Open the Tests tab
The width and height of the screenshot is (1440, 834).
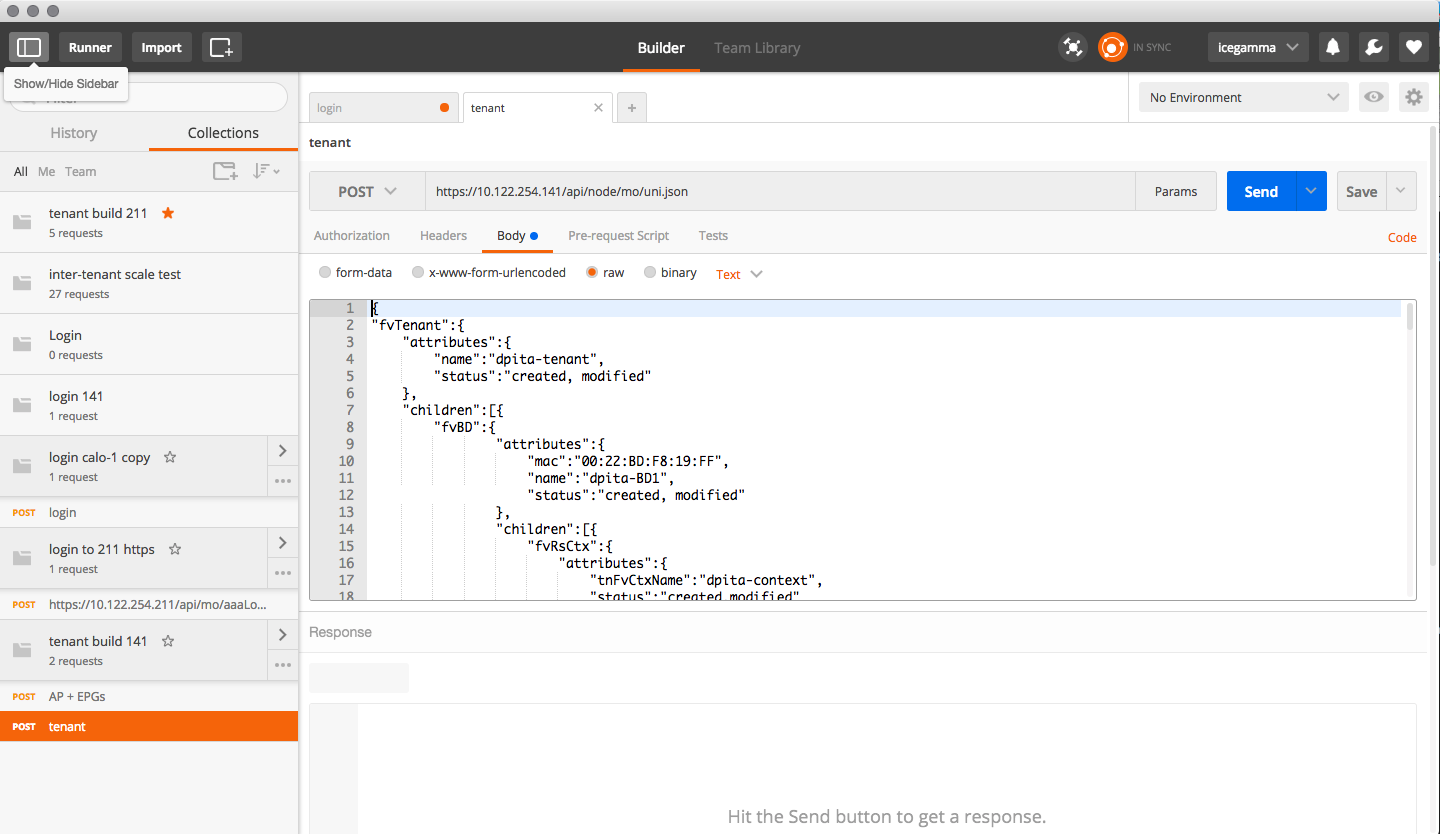coord(713,235)
